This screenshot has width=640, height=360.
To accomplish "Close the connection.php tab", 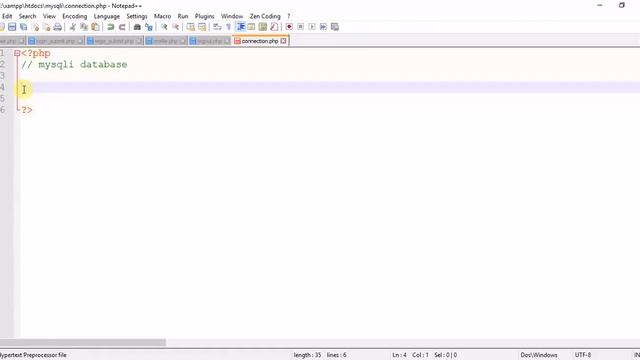I will pos(283,41).
